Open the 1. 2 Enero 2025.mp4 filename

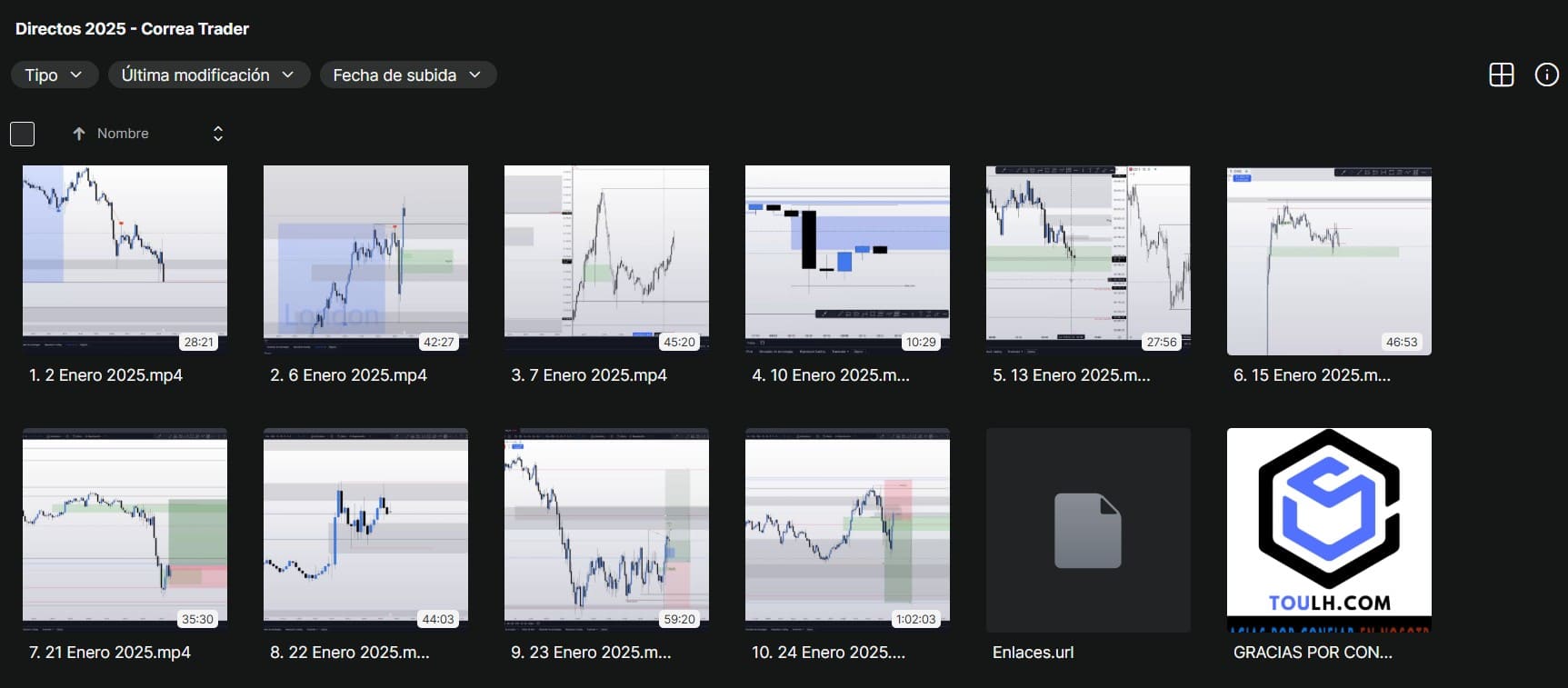(105, 375)
